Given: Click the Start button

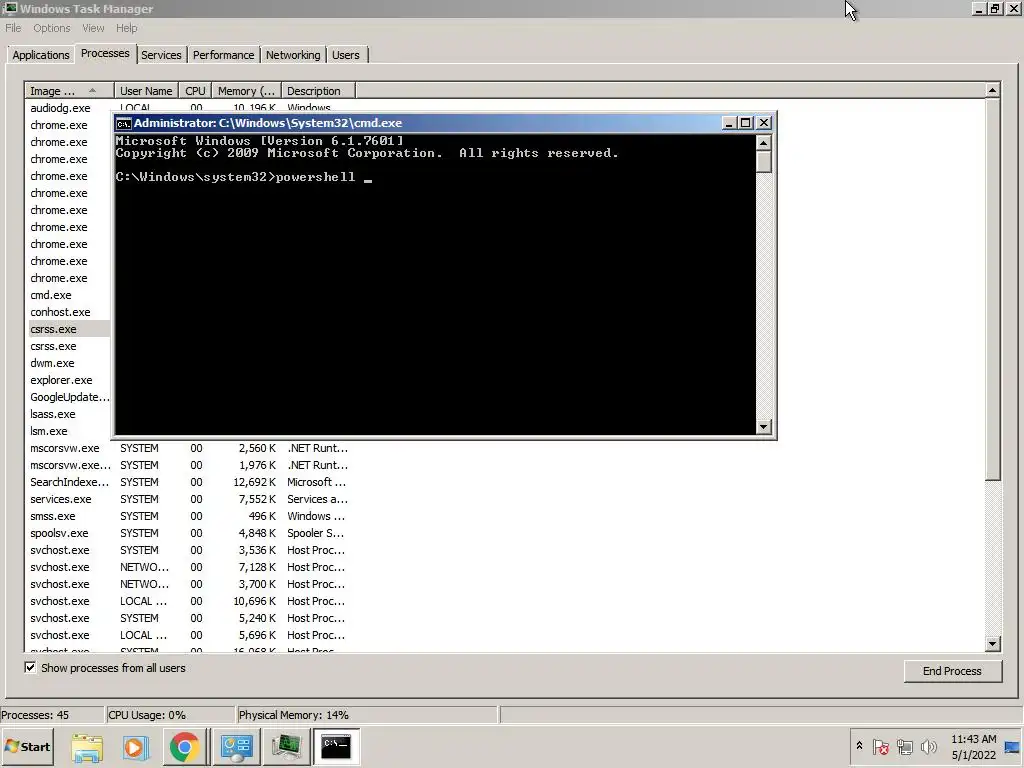Looking at the screenshot, I should tap(27, 747).
